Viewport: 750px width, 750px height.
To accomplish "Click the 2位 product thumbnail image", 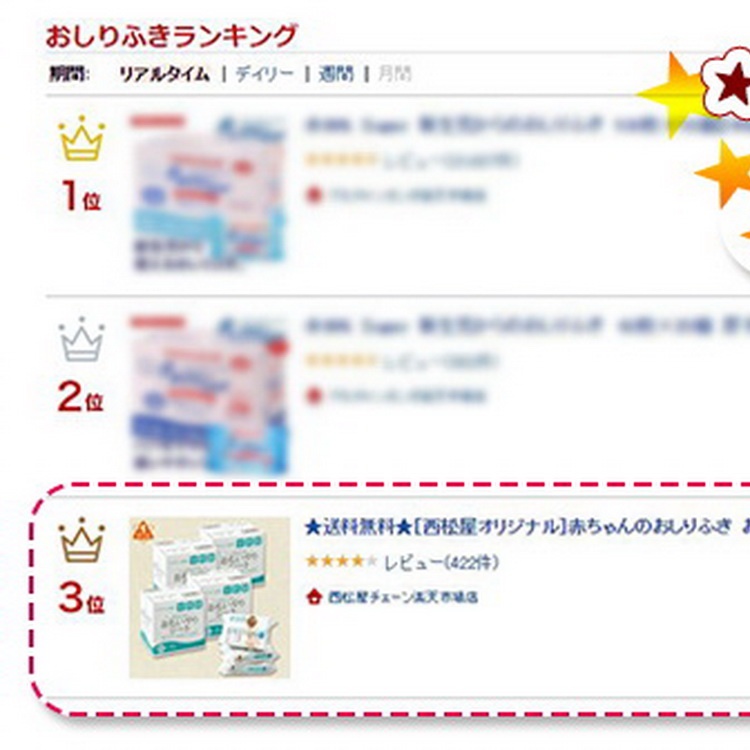I will [x=210, y=395].
